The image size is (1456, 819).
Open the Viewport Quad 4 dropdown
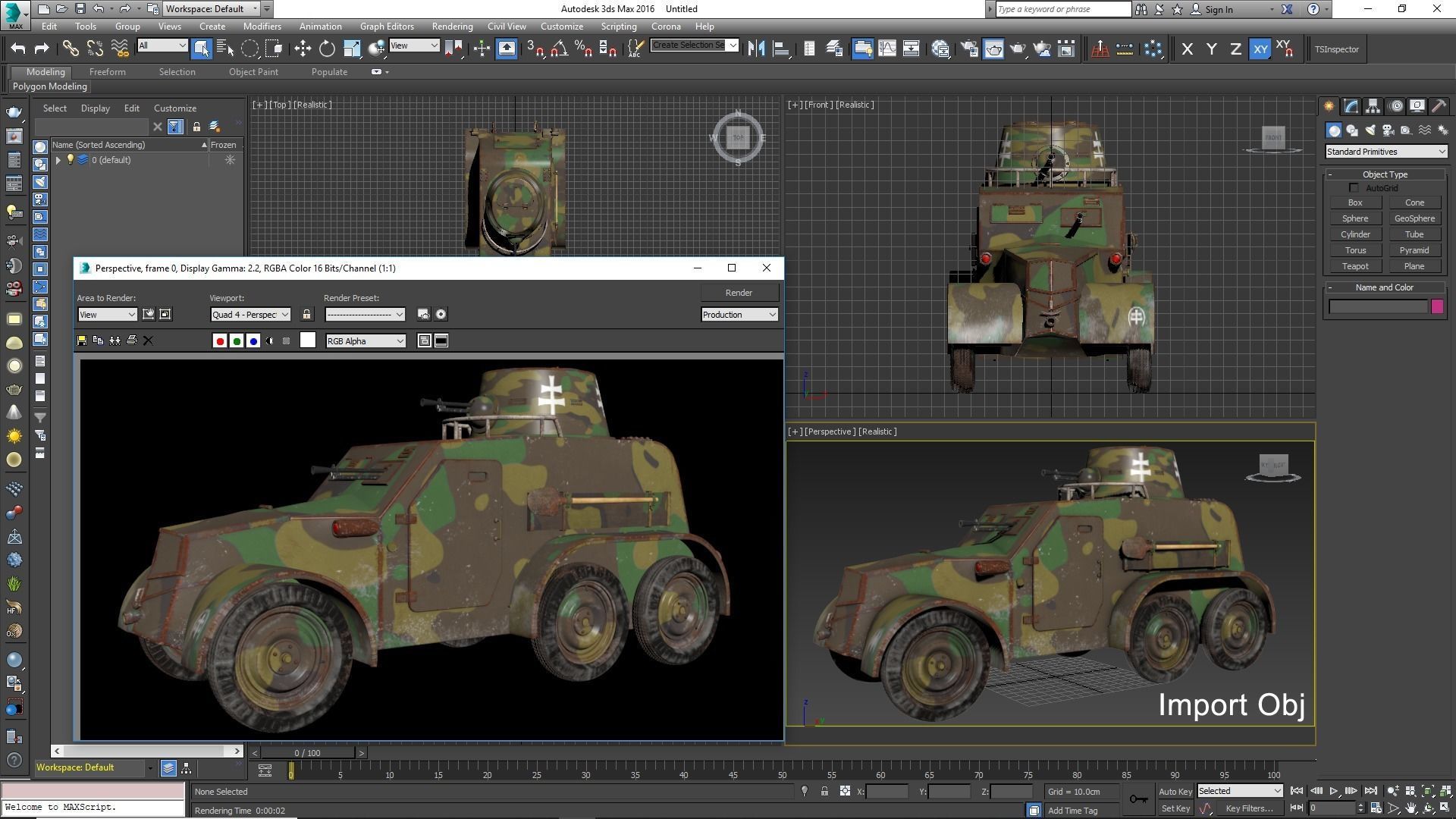[x=250, y=315]
